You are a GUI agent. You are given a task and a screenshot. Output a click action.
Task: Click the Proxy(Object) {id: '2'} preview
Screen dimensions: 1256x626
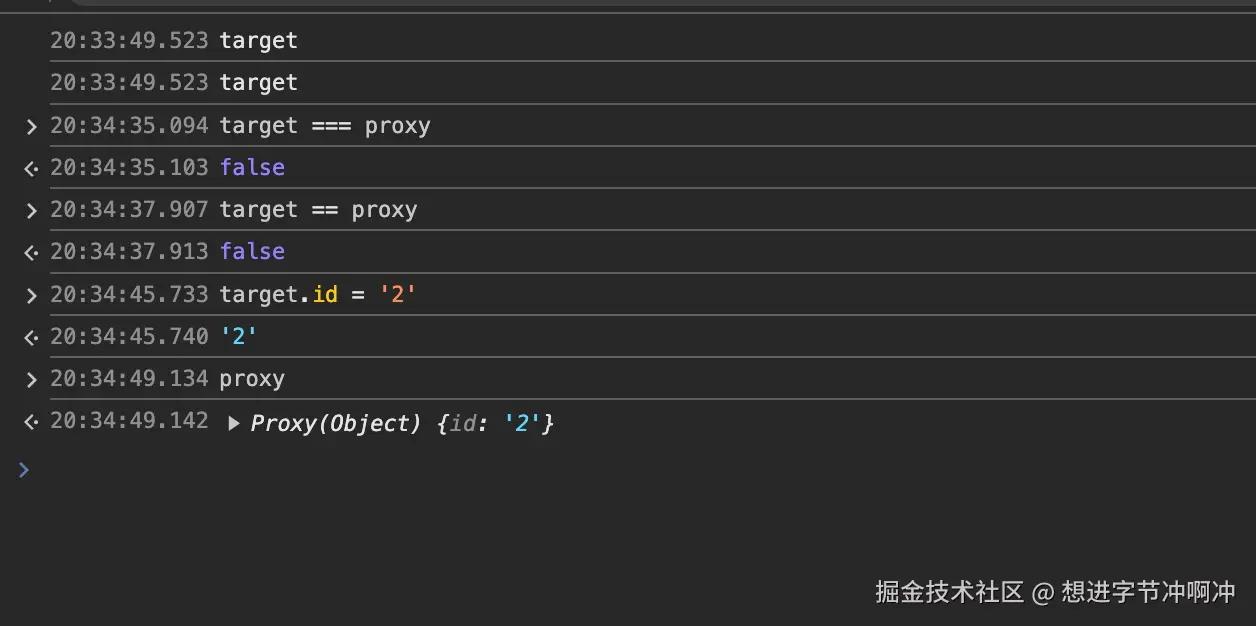[402, 423]
